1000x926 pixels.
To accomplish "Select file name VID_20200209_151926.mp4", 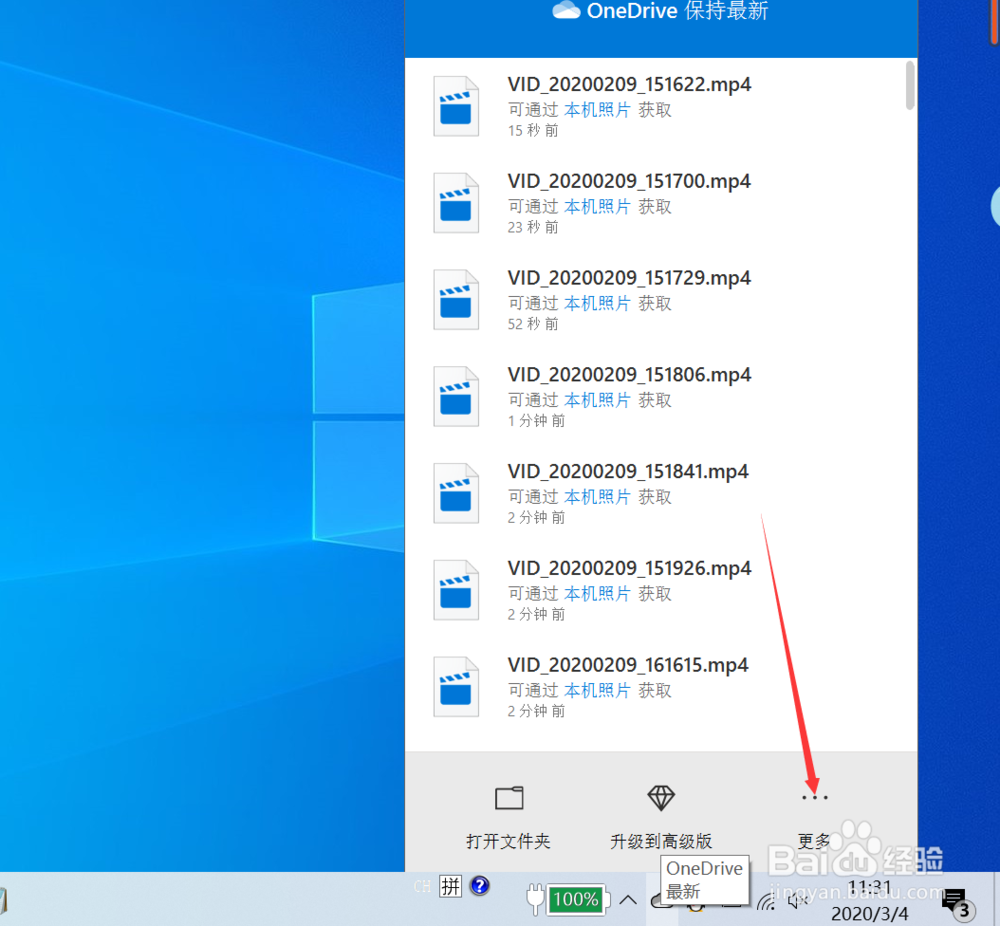I will click(629, 568).
